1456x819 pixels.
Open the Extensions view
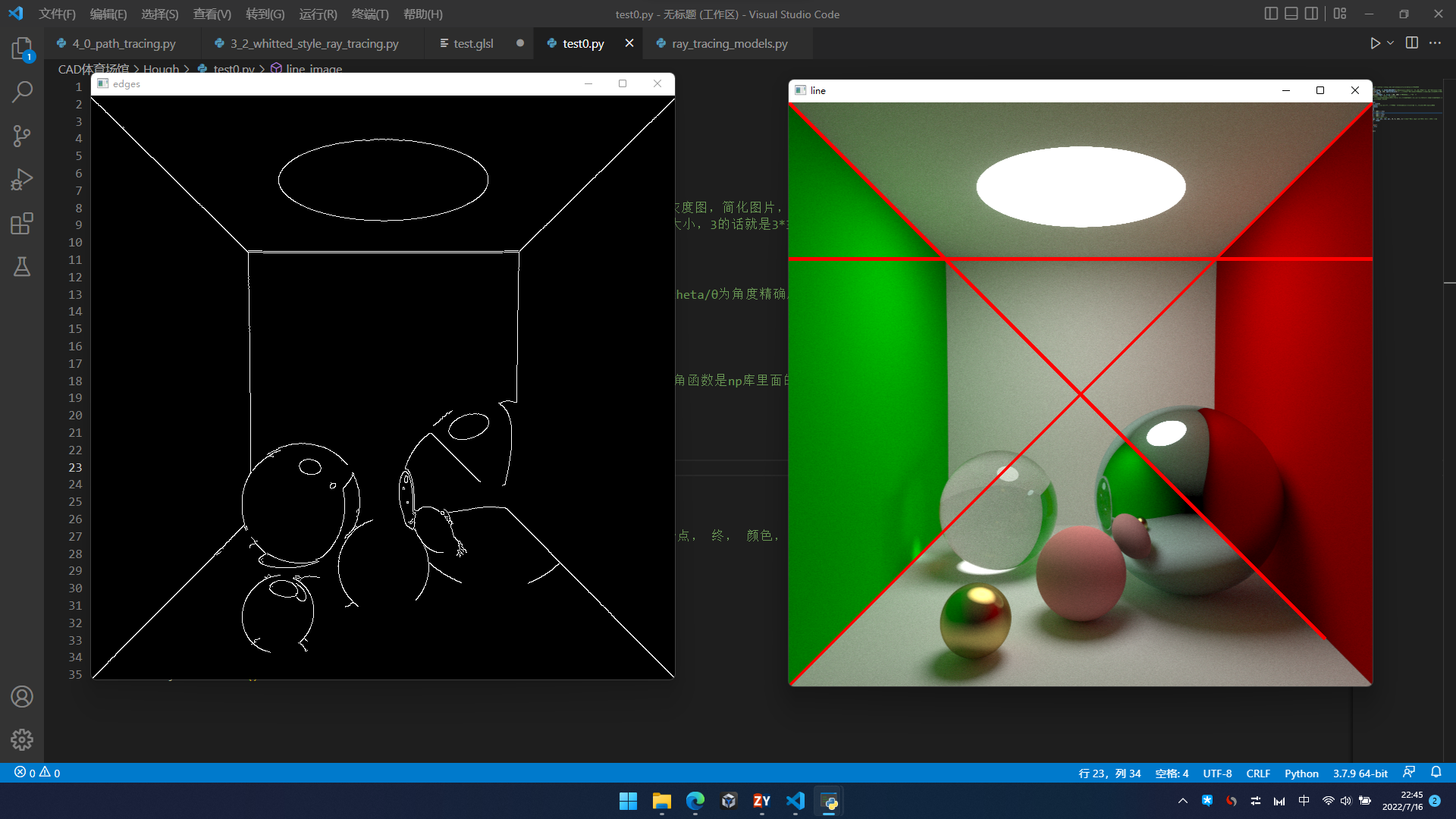pos(22,224)
